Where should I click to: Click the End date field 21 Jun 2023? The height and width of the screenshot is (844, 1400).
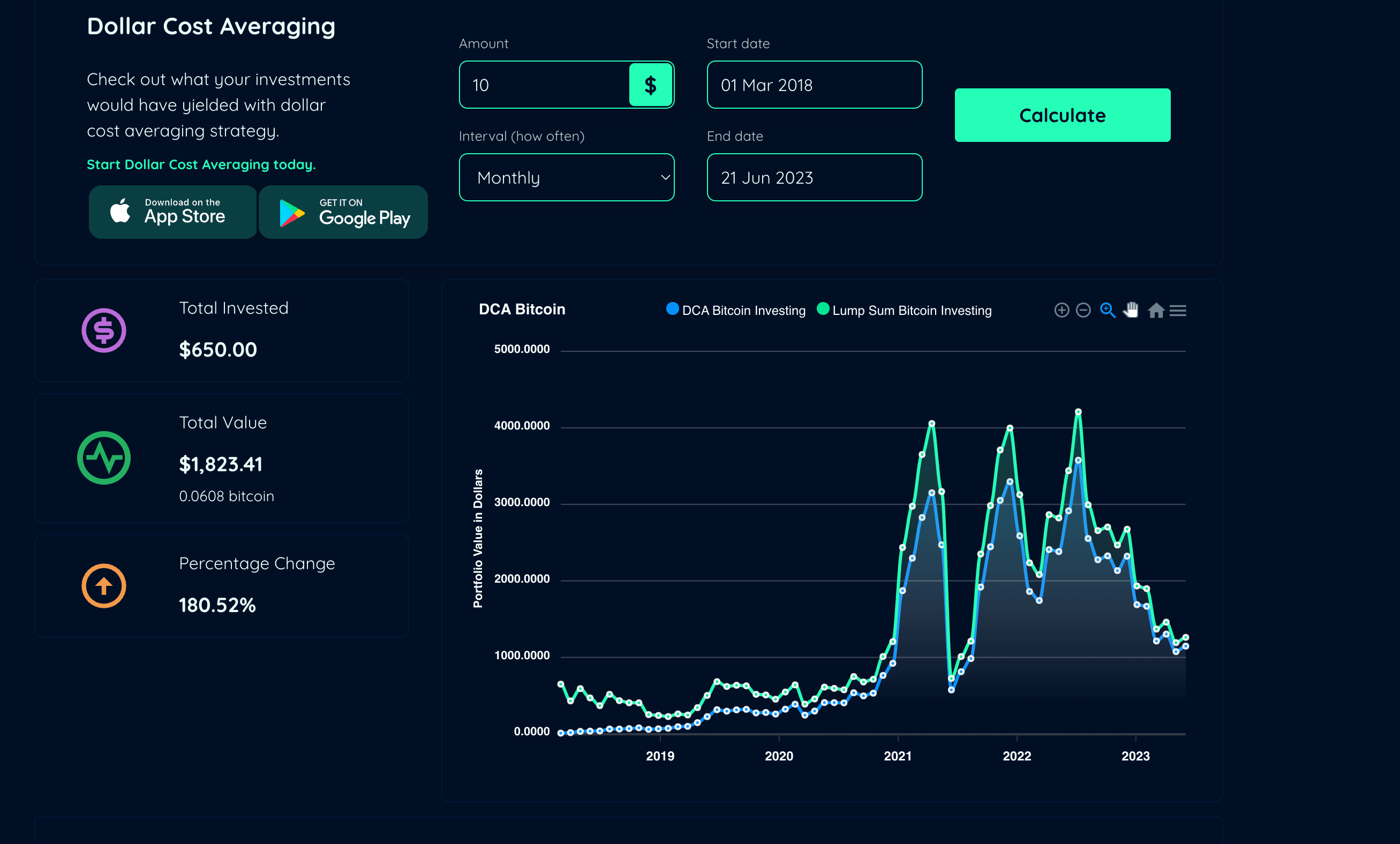pyautogui.click(x=814, y=178)
